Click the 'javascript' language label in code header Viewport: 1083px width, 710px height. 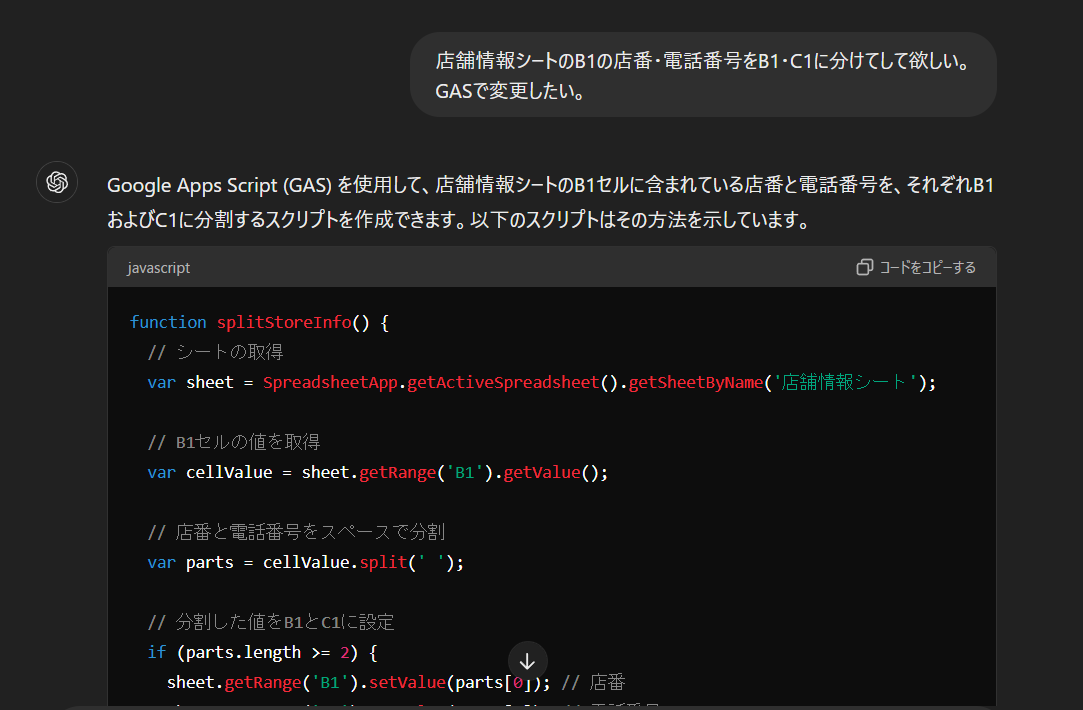click(158, 268)
